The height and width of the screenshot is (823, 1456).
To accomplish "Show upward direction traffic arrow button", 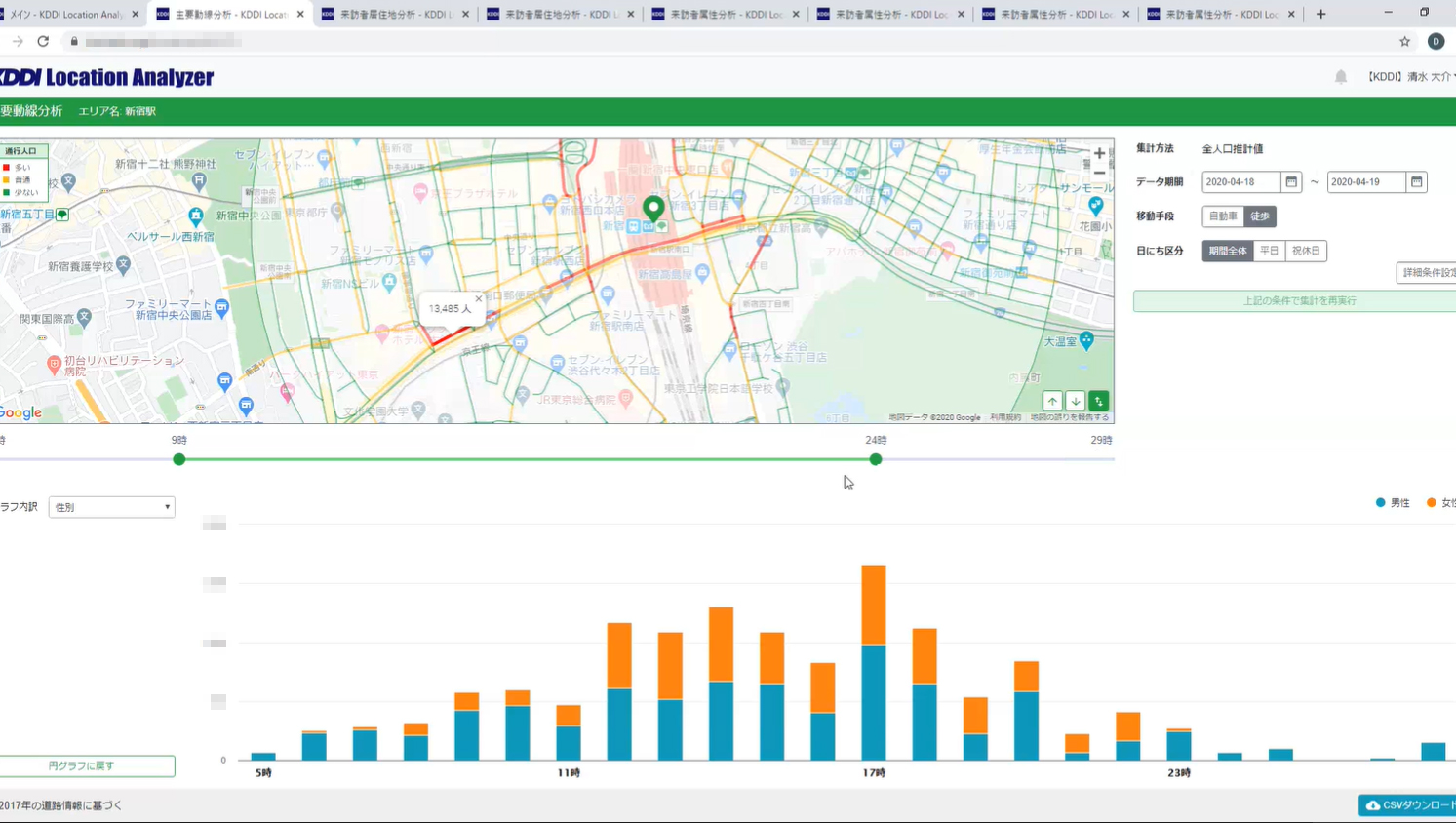I will [1052, 401].
